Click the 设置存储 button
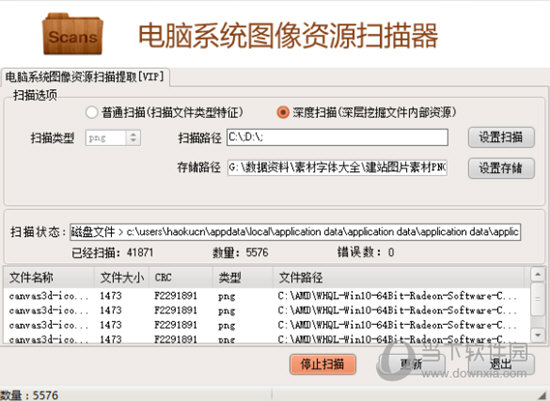 point(501,168)
